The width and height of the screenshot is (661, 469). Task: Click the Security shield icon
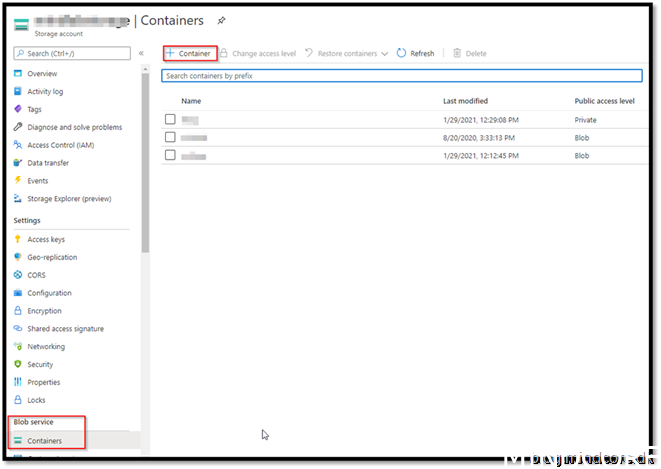pyautogui.click(x=17, y=364)
